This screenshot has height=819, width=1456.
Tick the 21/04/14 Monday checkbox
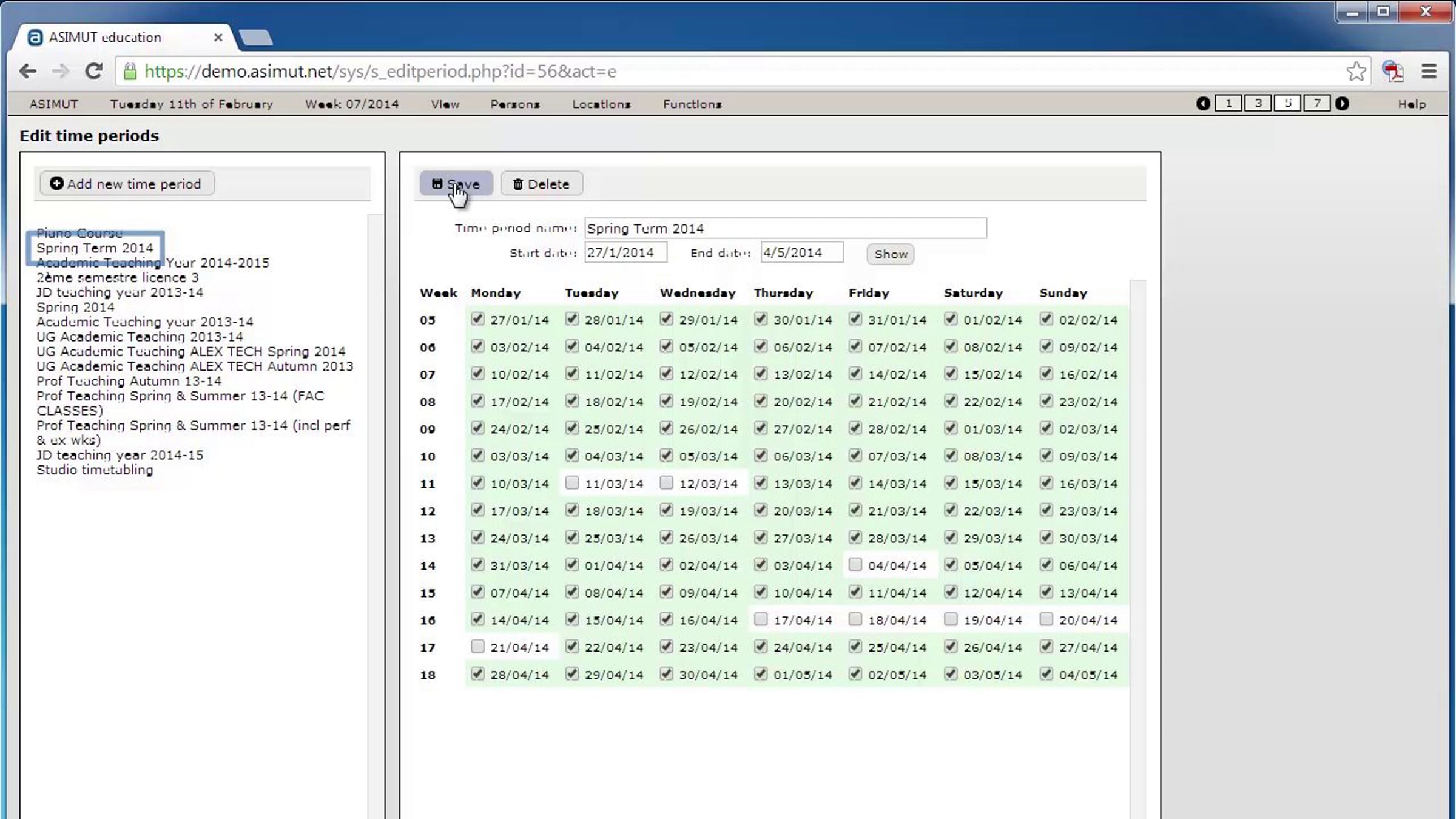point(477,647)
